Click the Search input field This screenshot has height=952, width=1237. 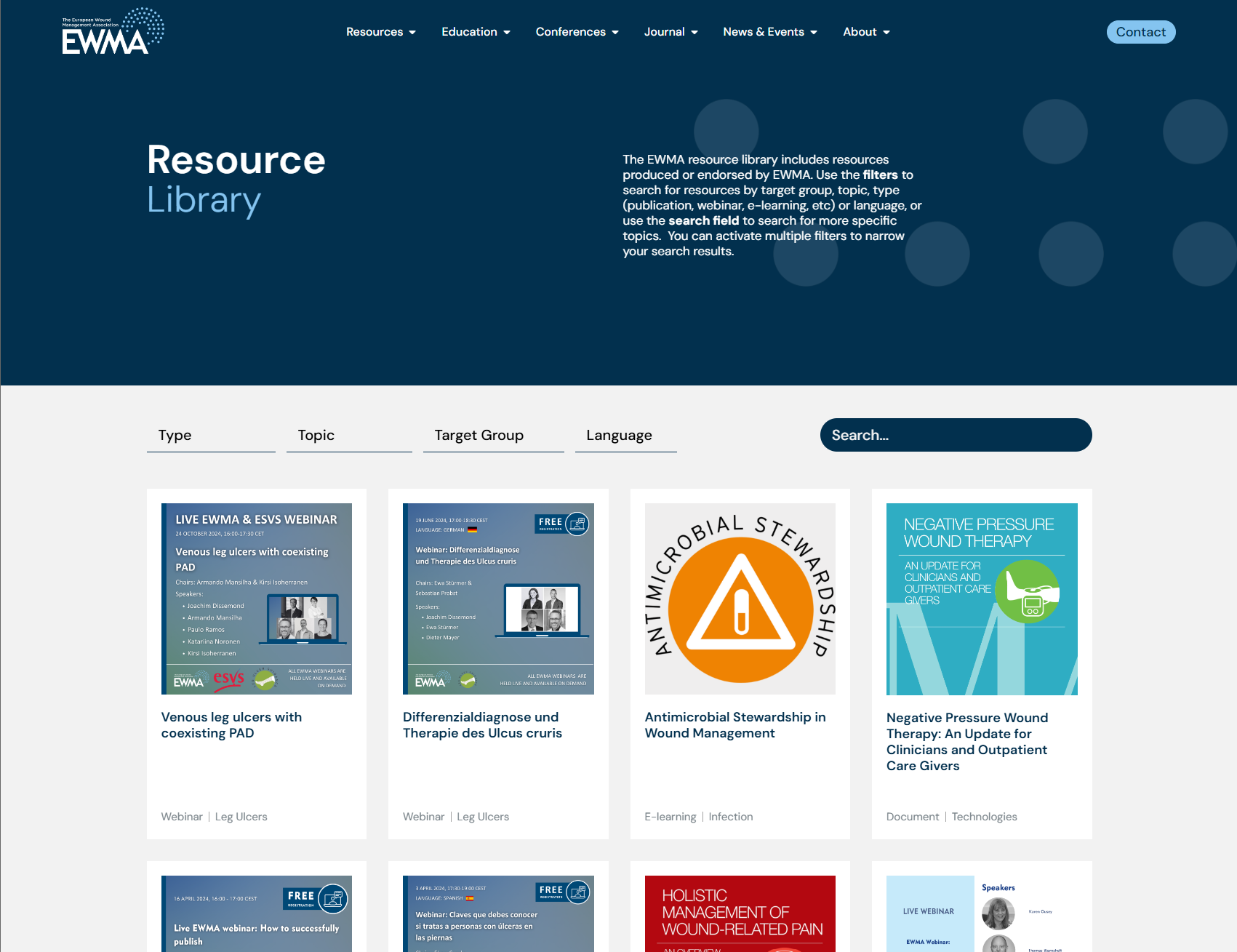[x=955, y=435]
